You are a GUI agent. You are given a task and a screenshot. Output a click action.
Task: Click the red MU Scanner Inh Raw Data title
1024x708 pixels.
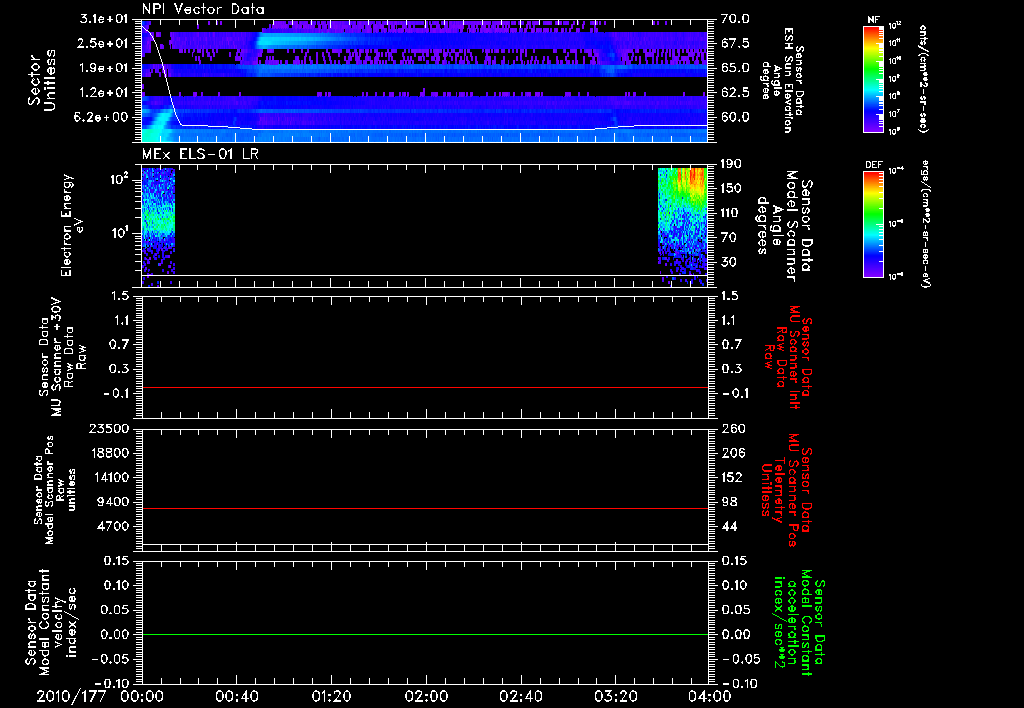pos(786,357)
